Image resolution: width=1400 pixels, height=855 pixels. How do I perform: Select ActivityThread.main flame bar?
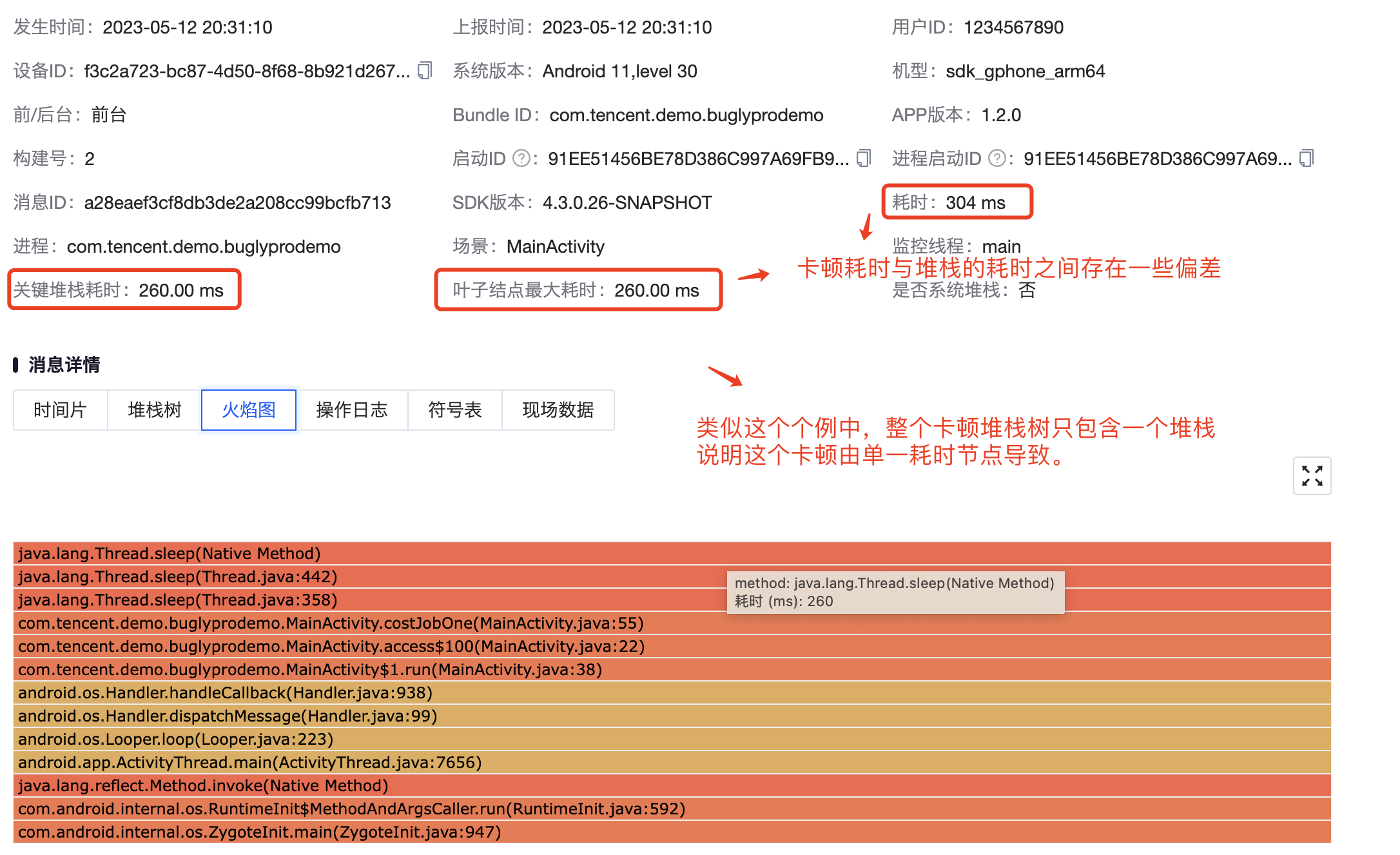(672, 762)
